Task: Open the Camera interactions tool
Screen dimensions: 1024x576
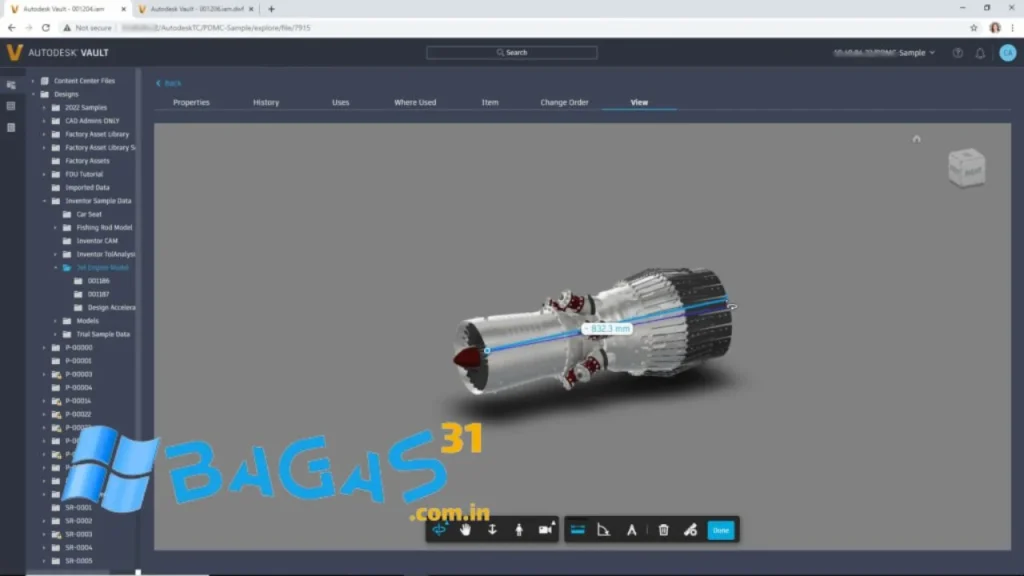Action: (545, 530)
